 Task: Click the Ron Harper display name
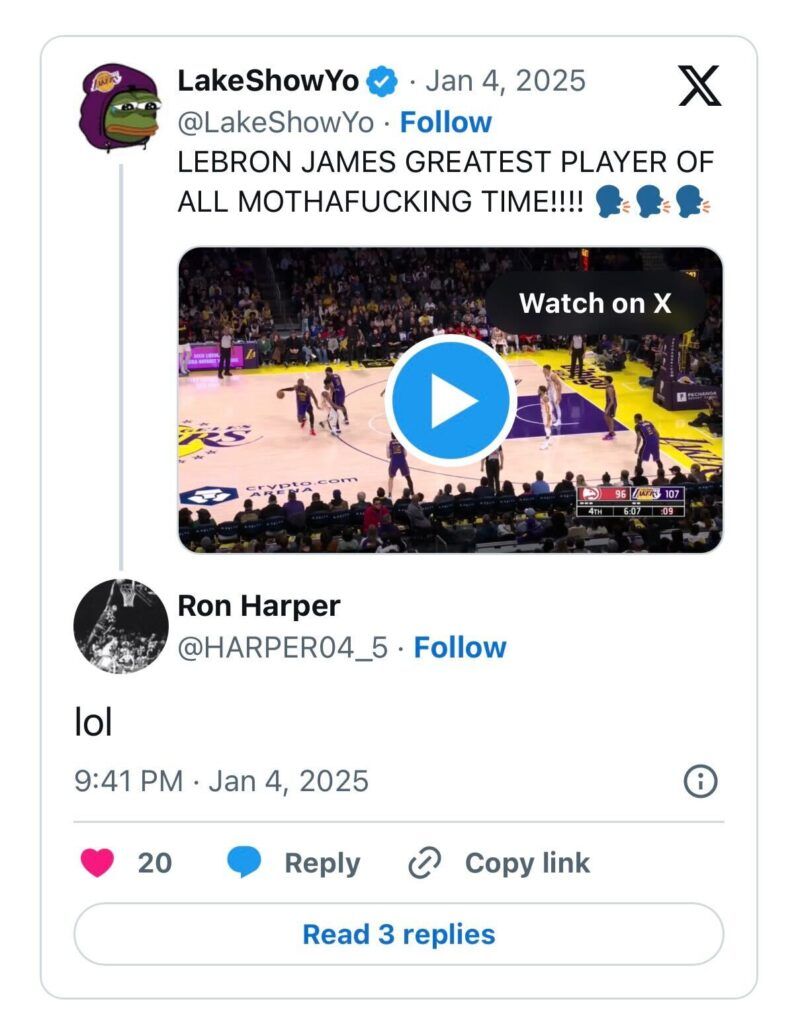[259, 606]
